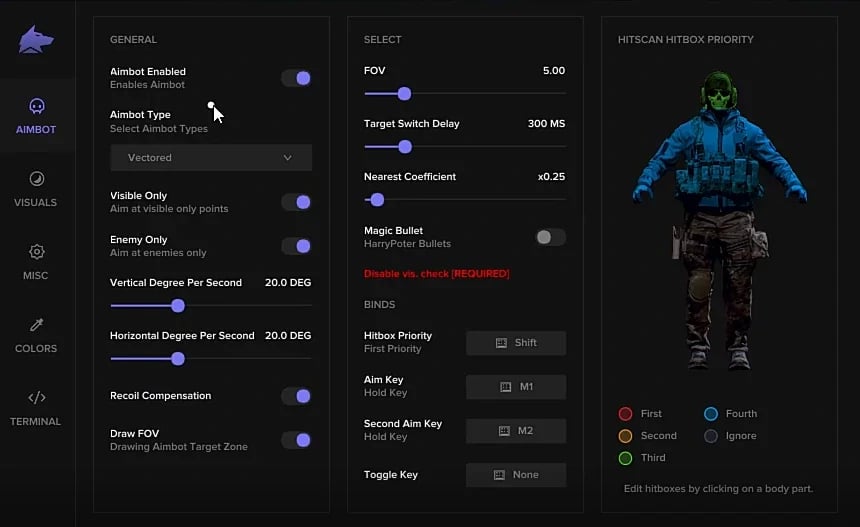The image size is (860, 527).
Task: Click the green head hitbox on the model
Action: (x=719, y=91)
